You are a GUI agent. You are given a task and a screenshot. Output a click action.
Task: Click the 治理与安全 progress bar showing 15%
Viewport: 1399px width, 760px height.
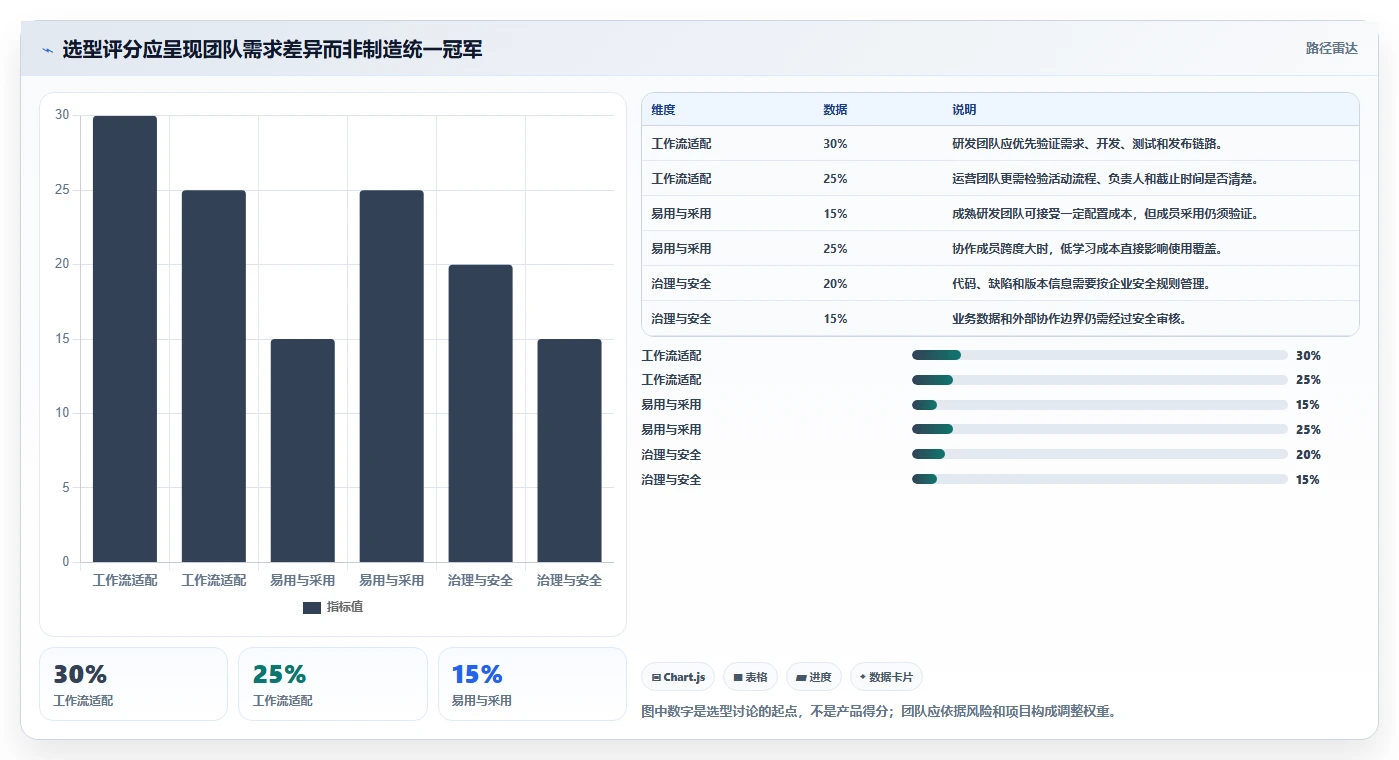pyautogui.click(x=1099, y=480)
